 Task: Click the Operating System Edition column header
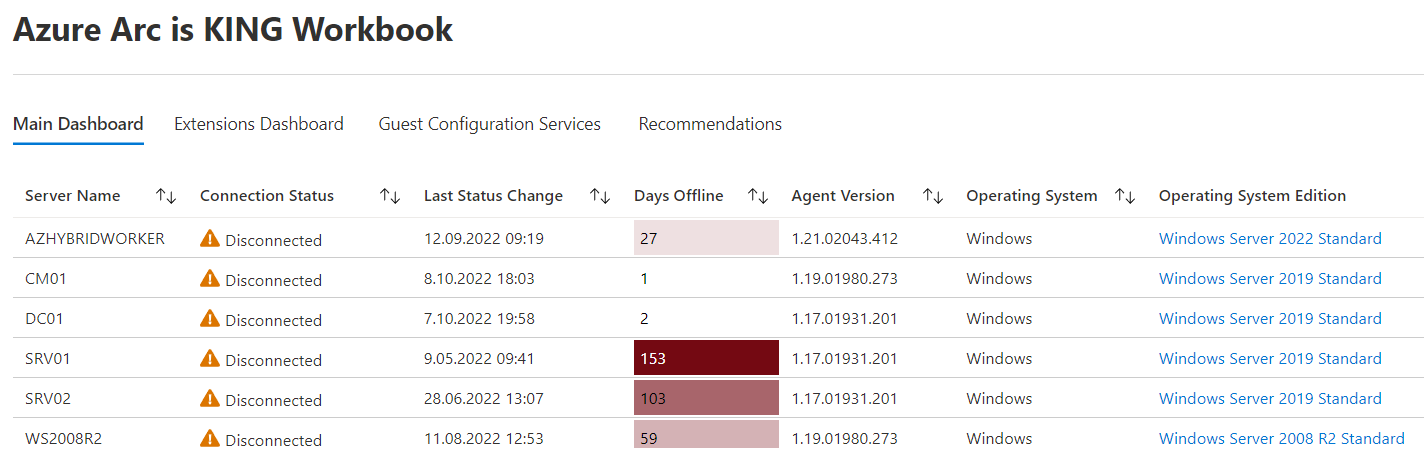[1252, 196]
